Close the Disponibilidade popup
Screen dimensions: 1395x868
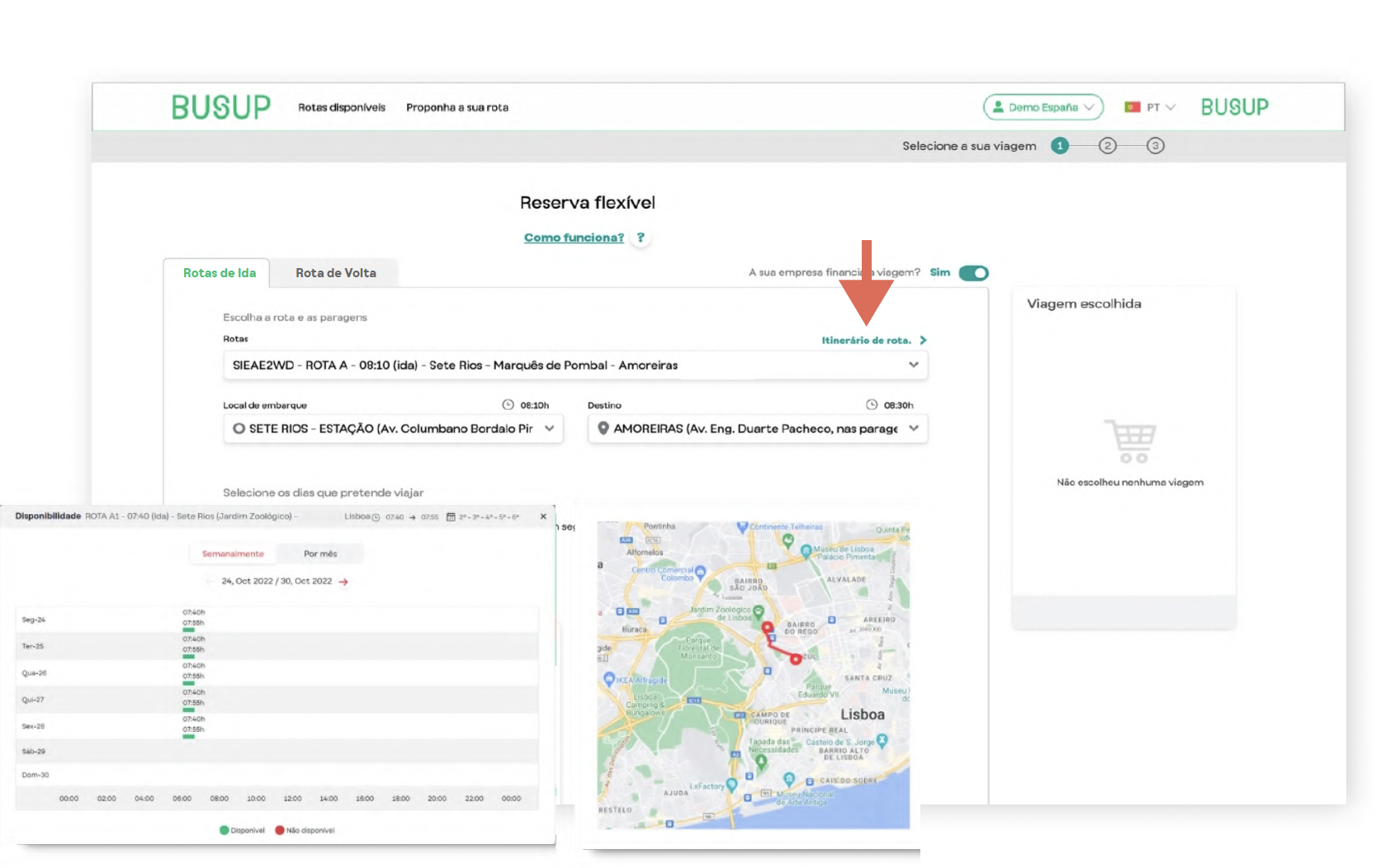pos(543,517)
